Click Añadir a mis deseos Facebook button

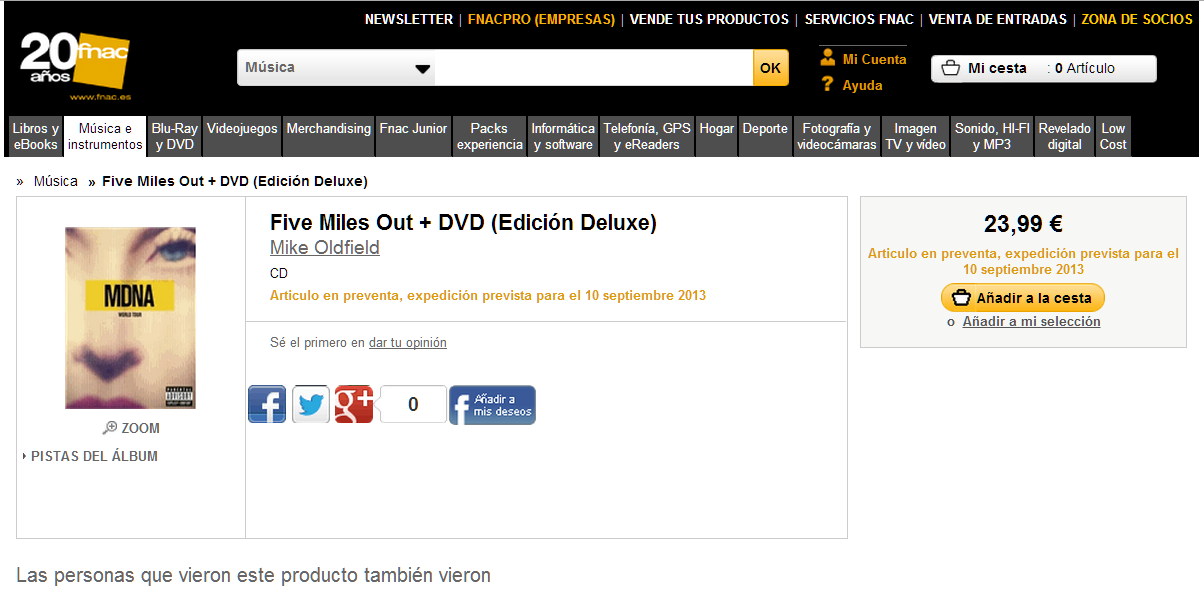(492, 405)
